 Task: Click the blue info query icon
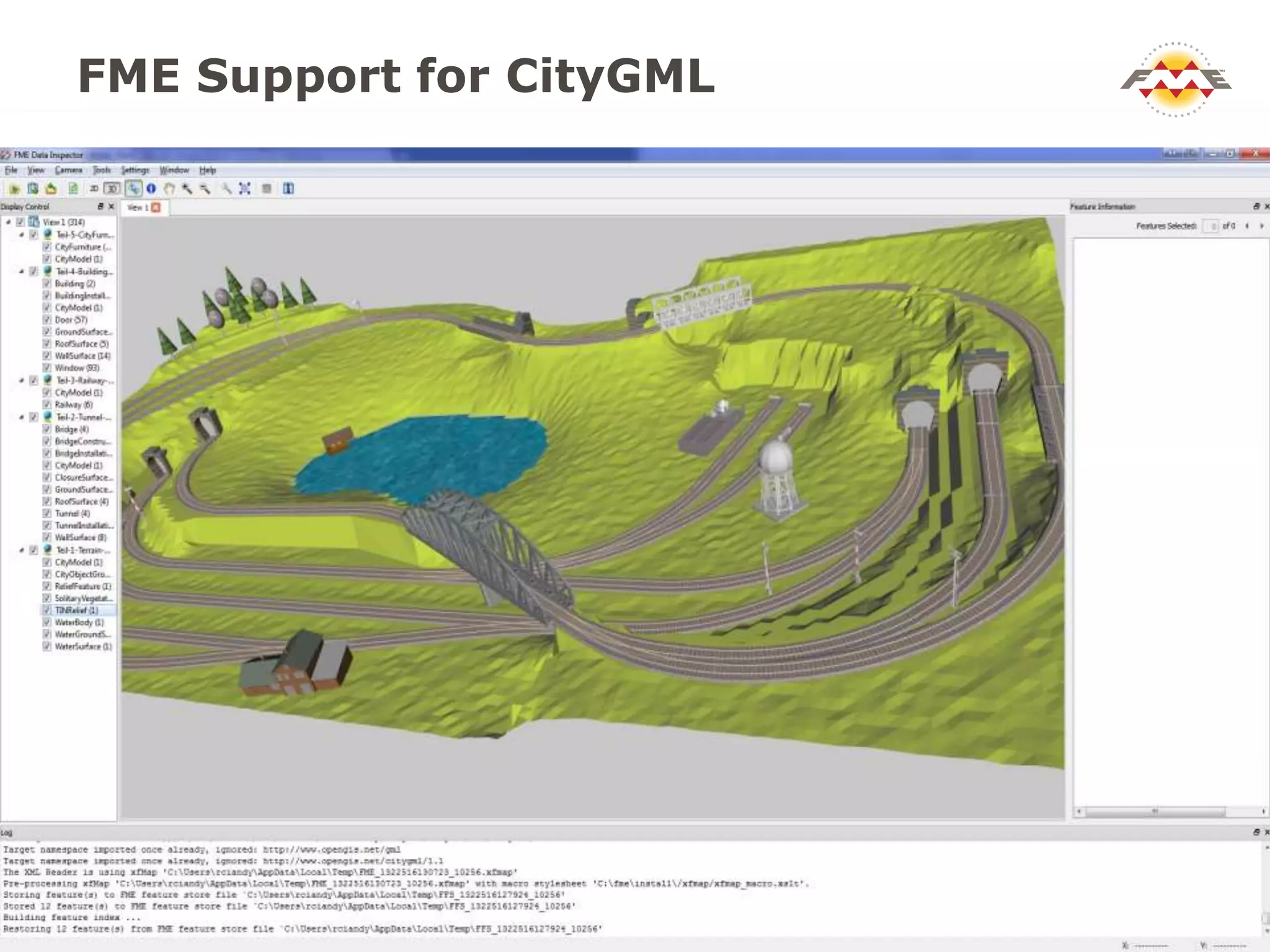tap(151, 188)
